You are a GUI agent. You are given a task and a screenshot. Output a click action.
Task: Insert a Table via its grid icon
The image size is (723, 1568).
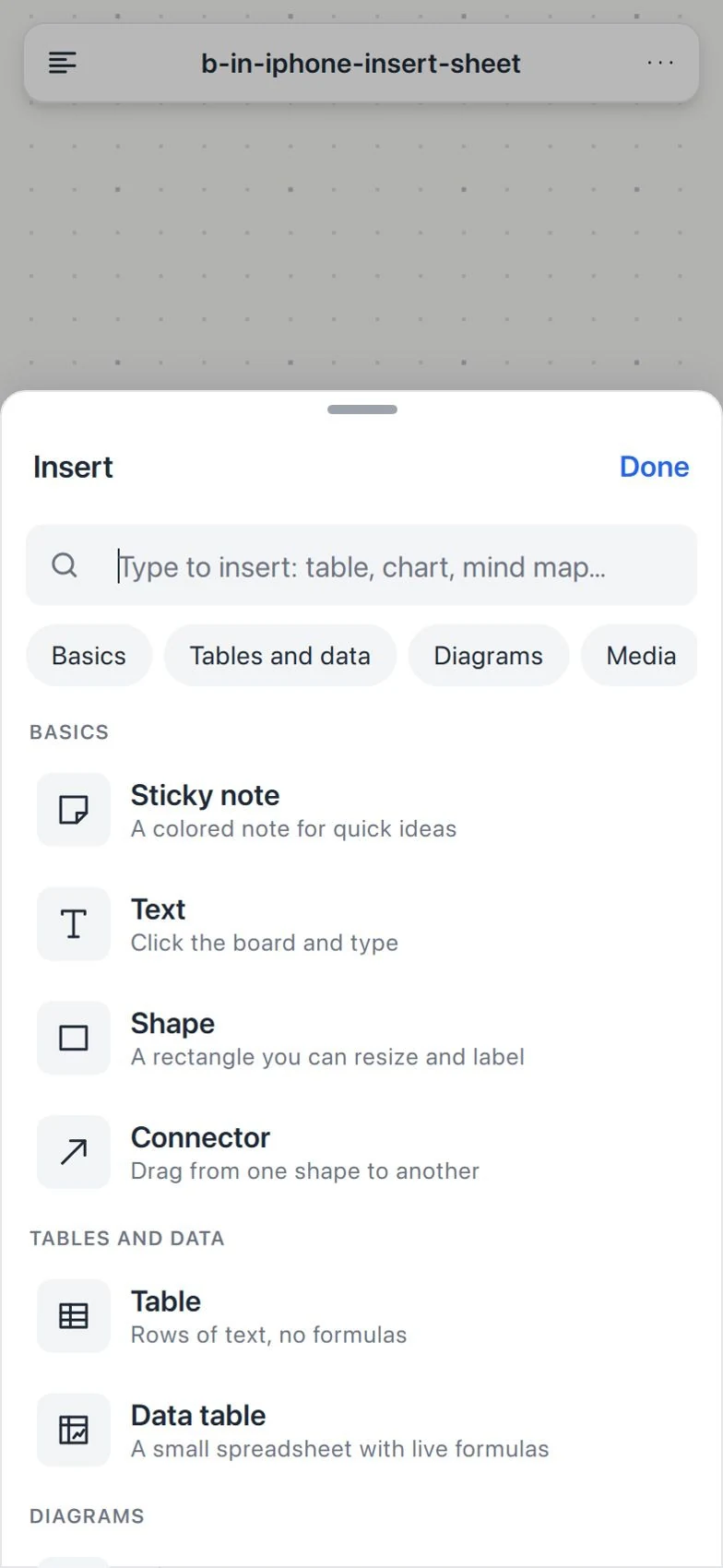coord(74,1316)
